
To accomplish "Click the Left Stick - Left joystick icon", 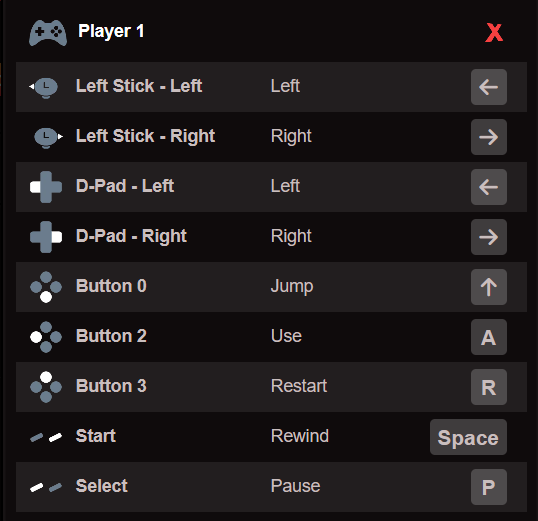I will click(44, 88).
